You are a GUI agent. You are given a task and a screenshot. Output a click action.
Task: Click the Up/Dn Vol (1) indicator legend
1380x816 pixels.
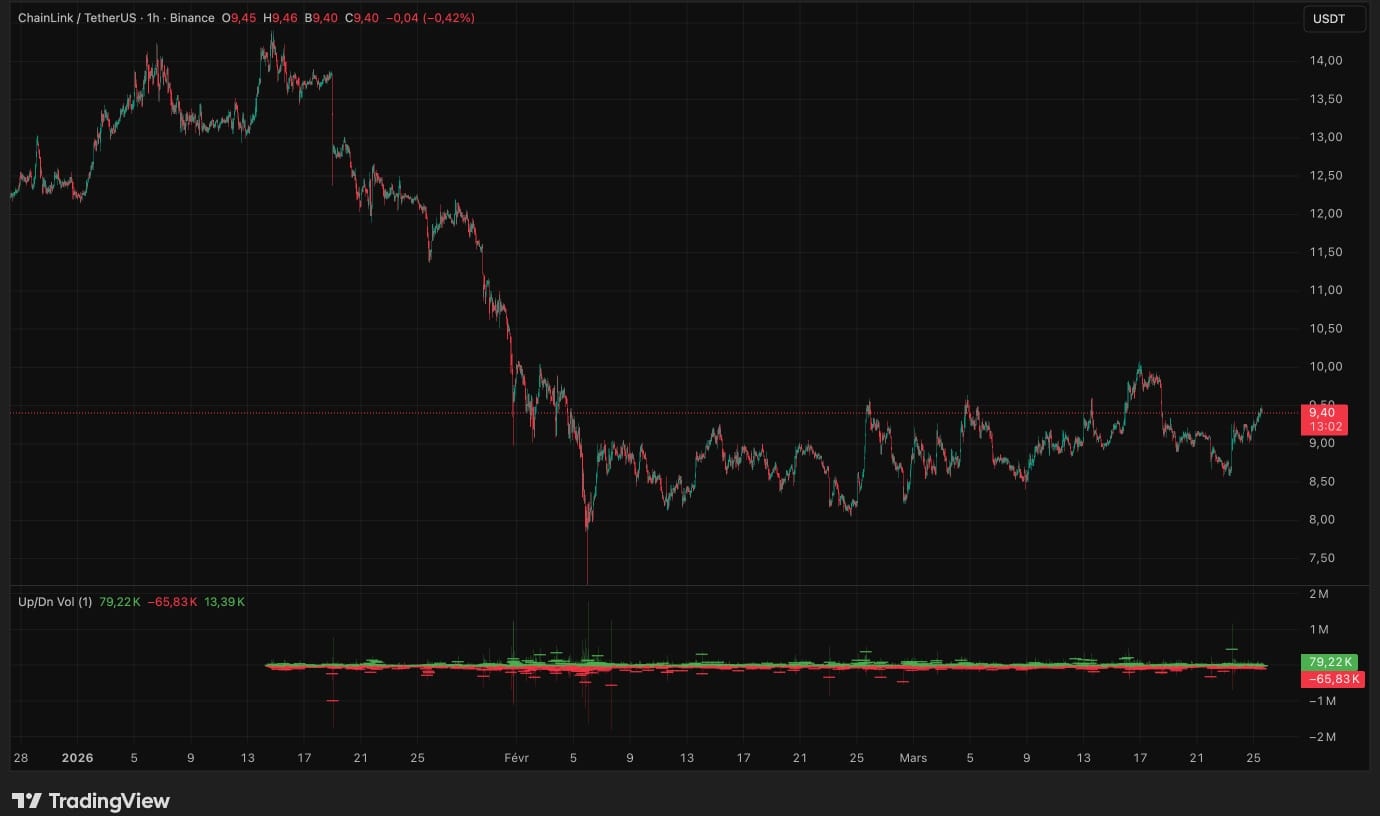55,602
